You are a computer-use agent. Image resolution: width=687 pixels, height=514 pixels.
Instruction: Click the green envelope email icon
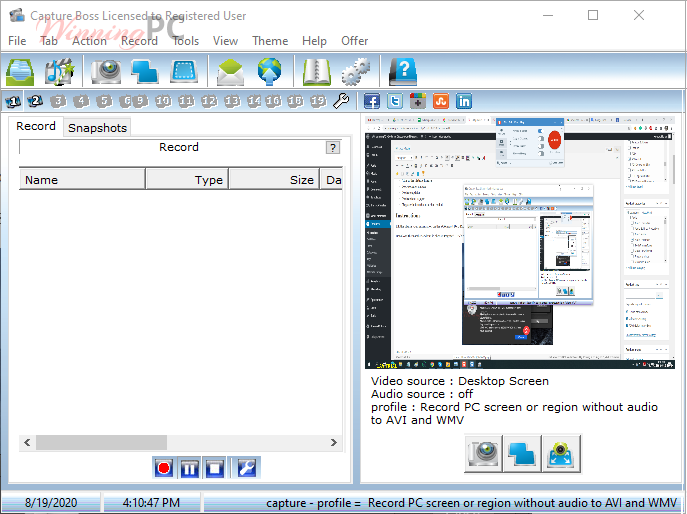[230, 71]
